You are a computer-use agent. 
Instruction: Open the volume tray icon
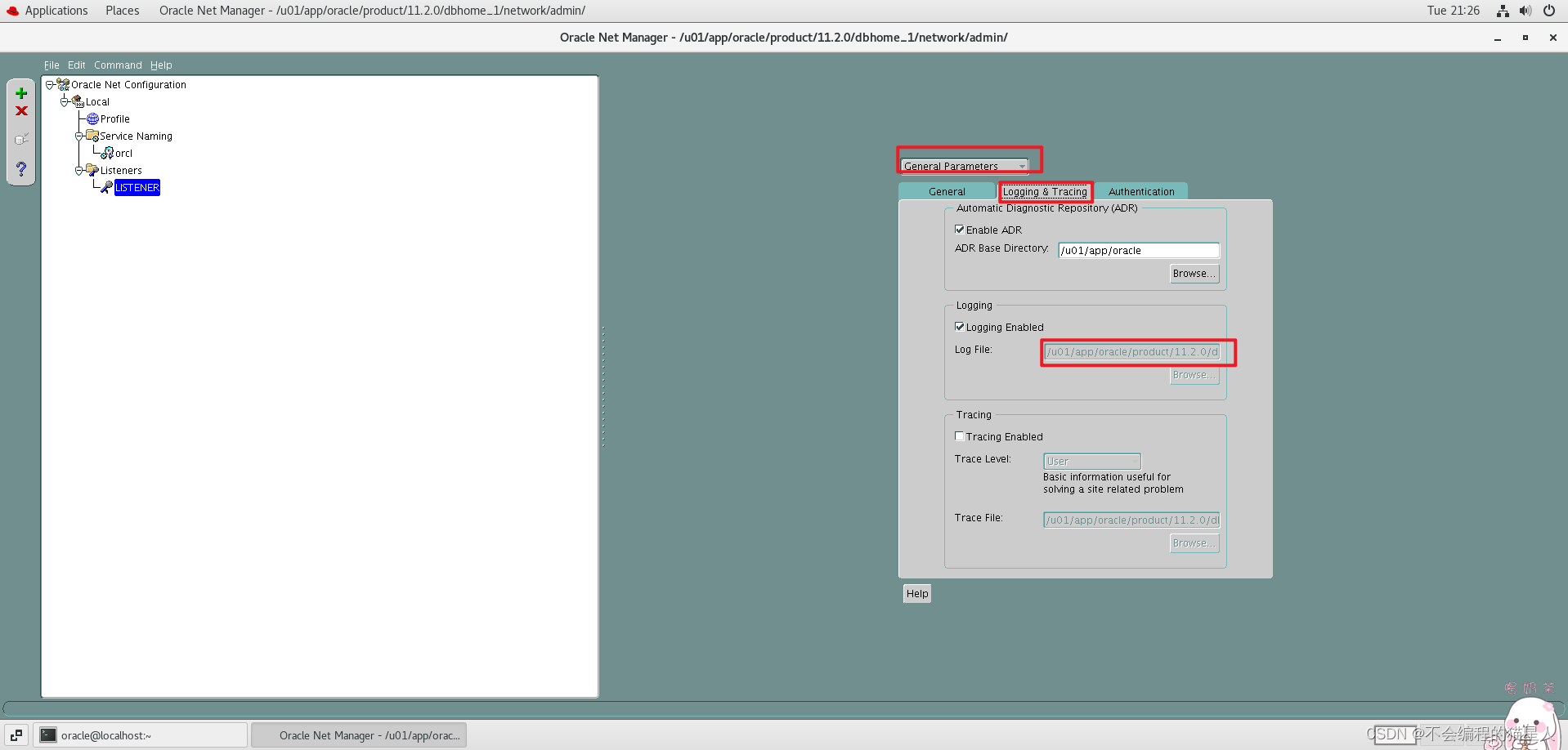pyautogui.click(x=1525, y=11)
